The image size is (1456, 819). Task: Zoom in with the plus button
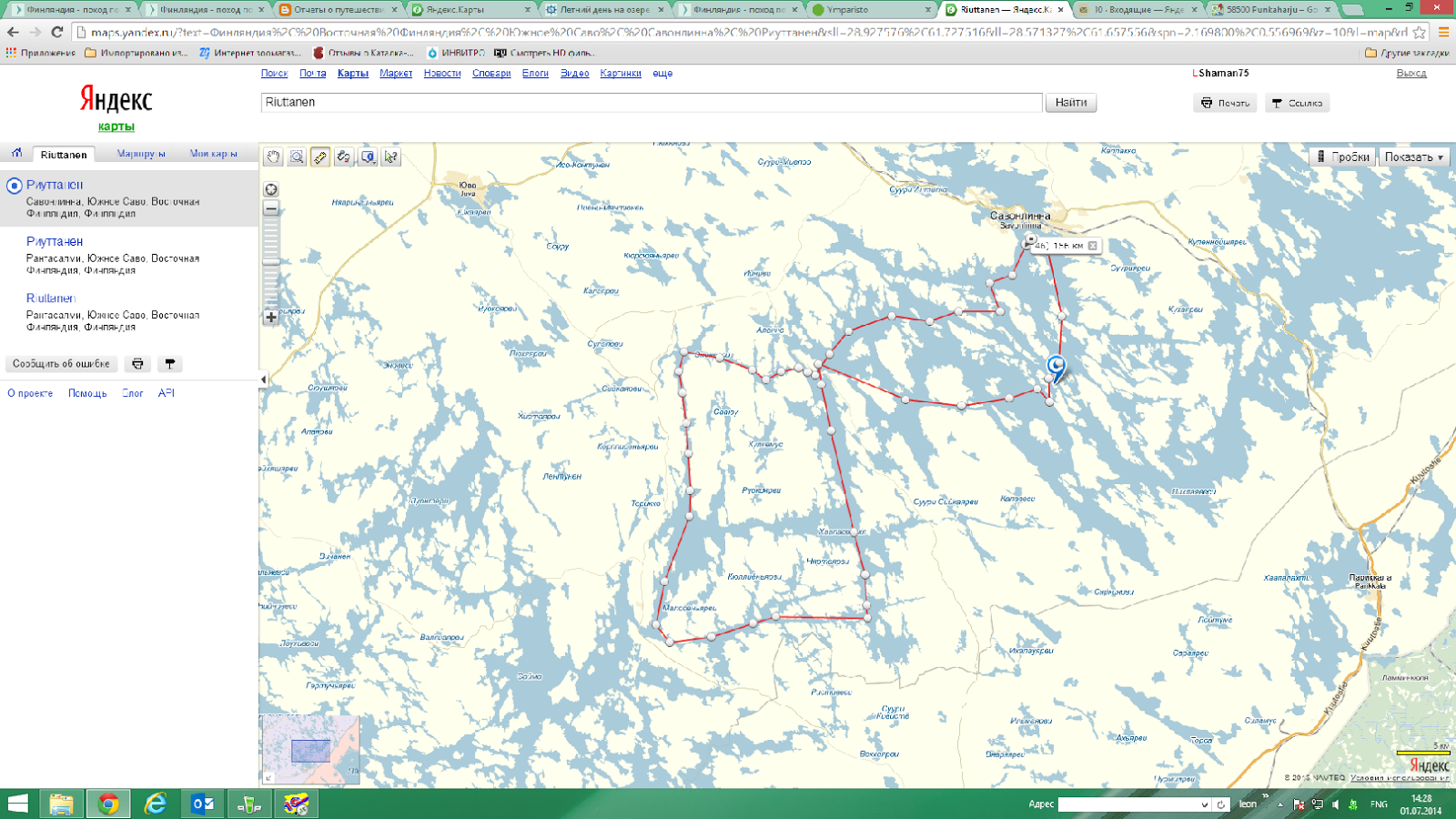point(271,318)
